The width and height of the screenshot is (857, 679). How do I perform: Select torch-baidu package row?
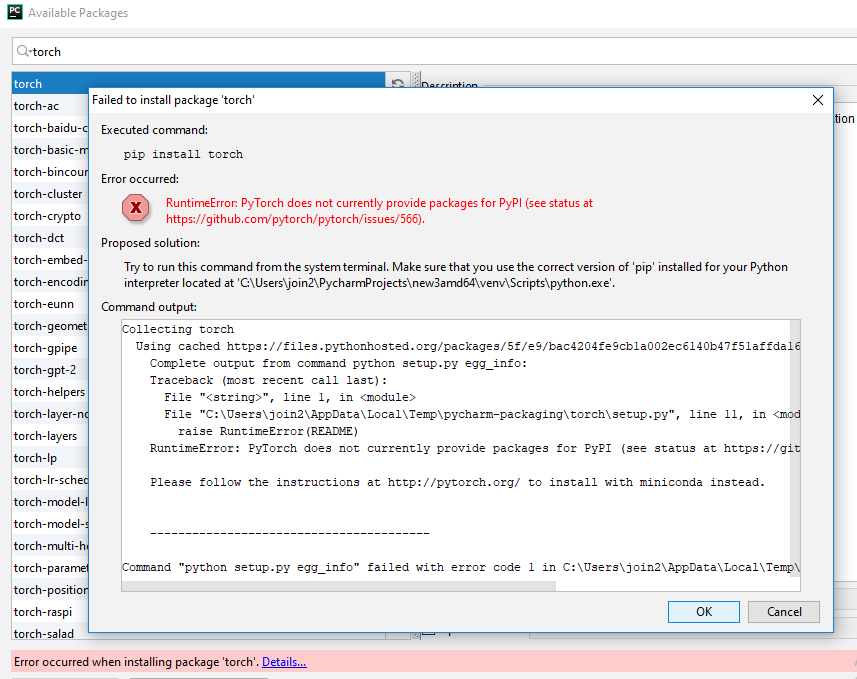50,128
